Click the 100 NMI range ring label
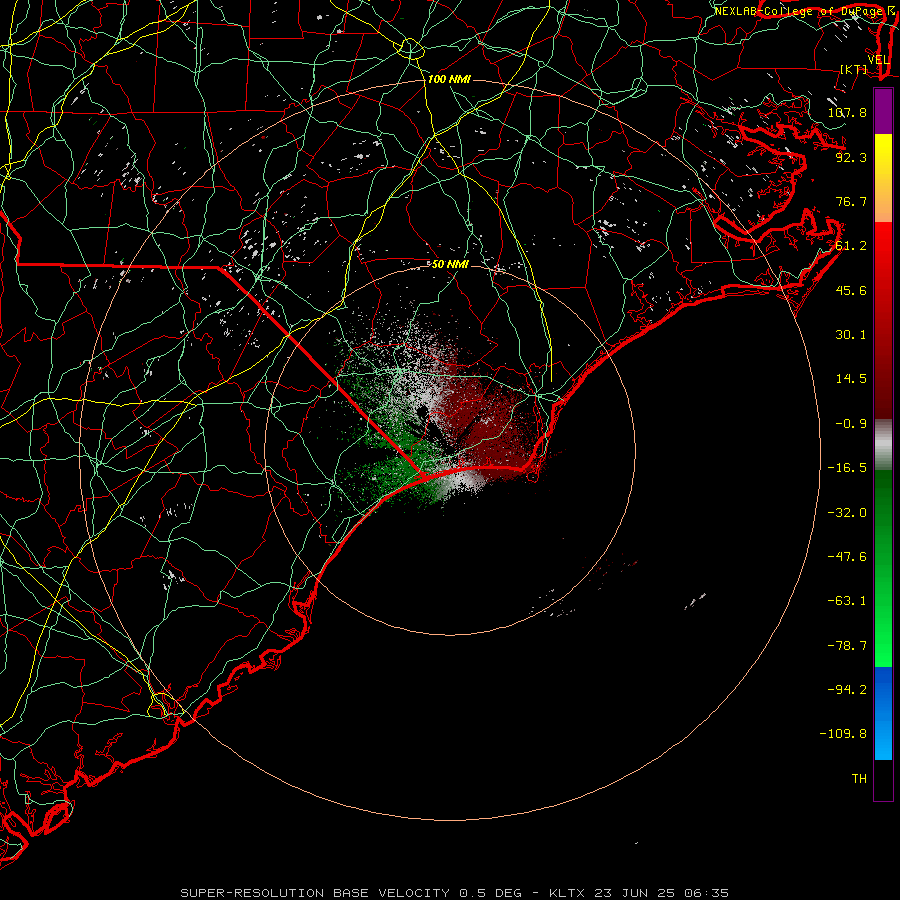Viewport: 900px width, 900px height. coord(449,79)
